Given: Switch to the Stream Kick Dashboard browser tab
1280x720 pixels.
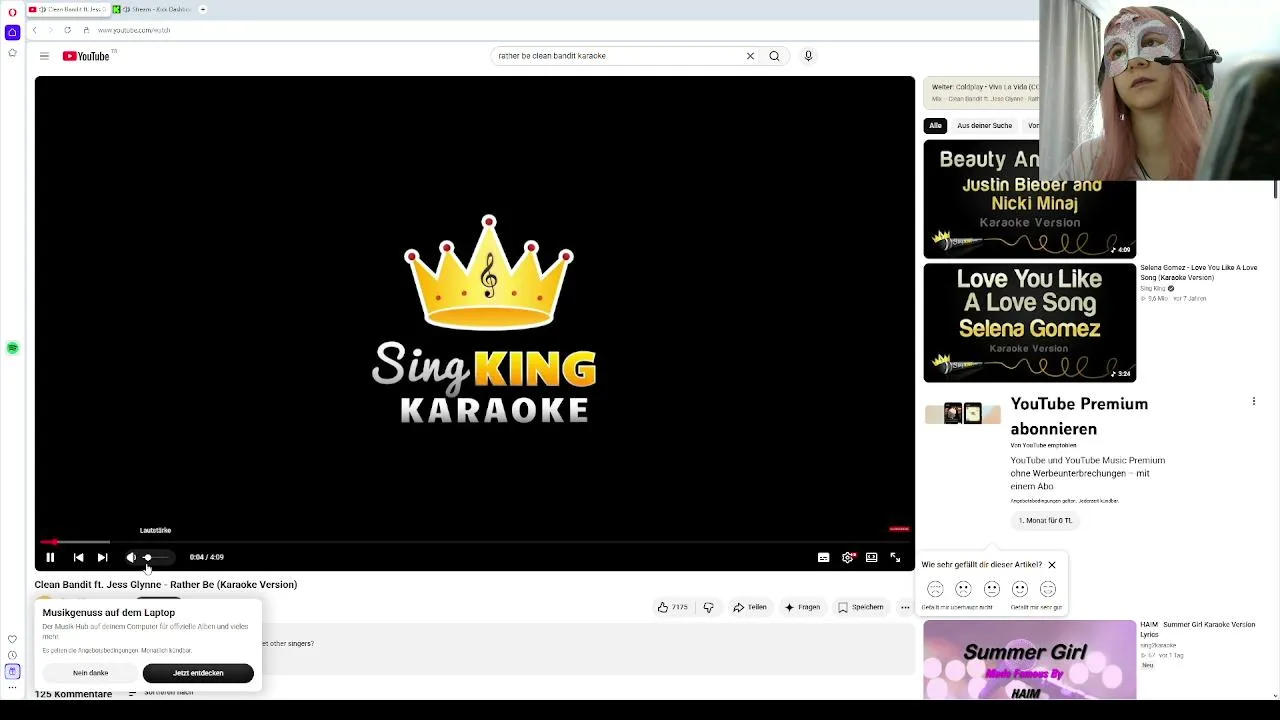Looking at the screenshot, I should point(152,9).
